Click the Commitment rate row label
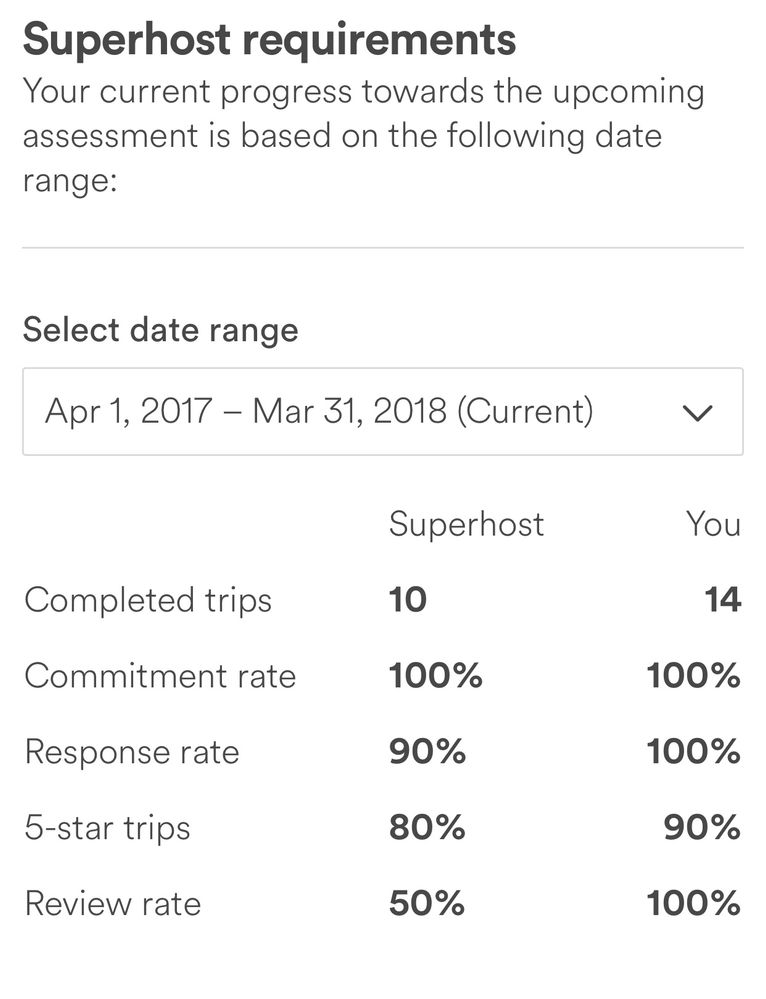766x999 pixels. [160, 676]
